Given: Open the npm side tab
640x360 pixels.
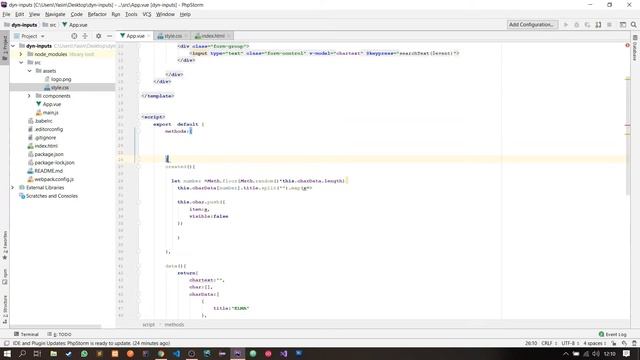Looking at the screenshot, I should 5,276.
